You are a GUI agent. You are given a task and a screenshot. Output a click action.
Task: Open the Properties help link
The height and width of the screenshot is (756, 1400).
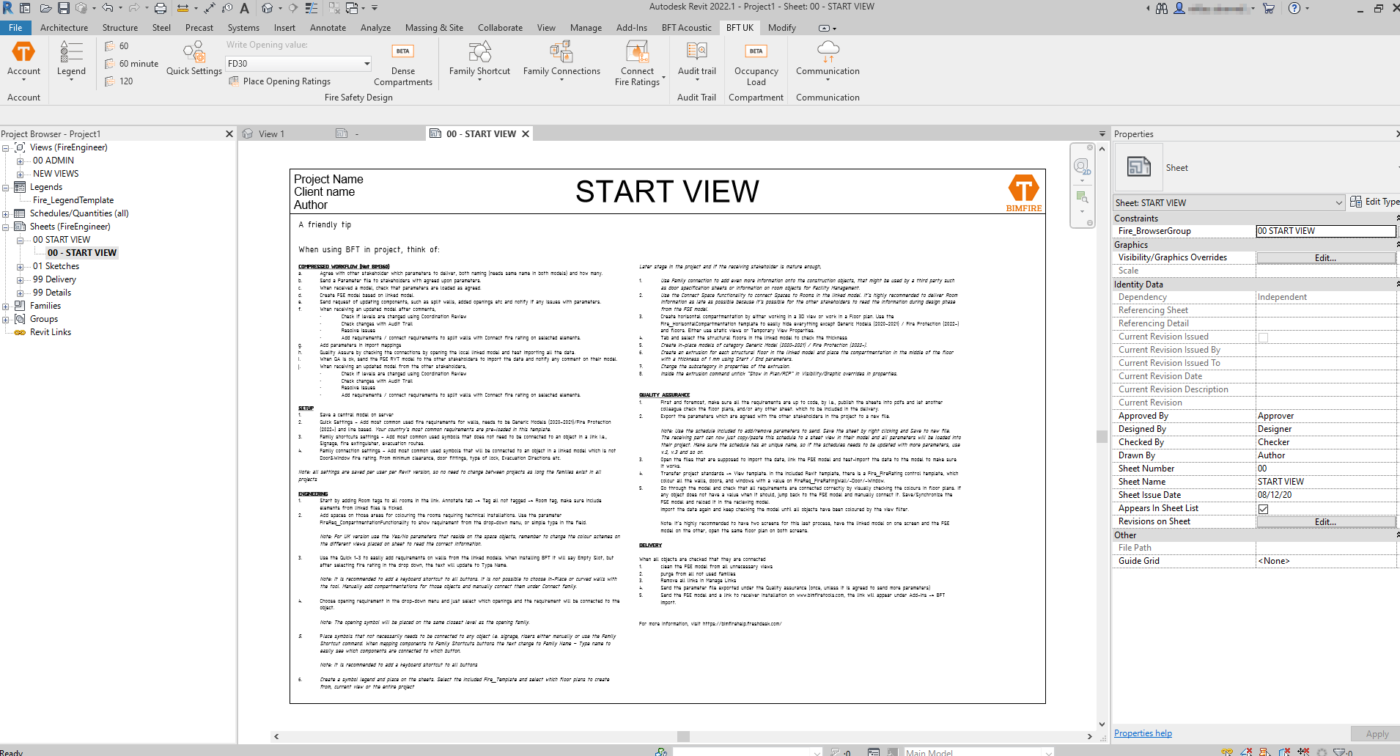coord(1143,733)
